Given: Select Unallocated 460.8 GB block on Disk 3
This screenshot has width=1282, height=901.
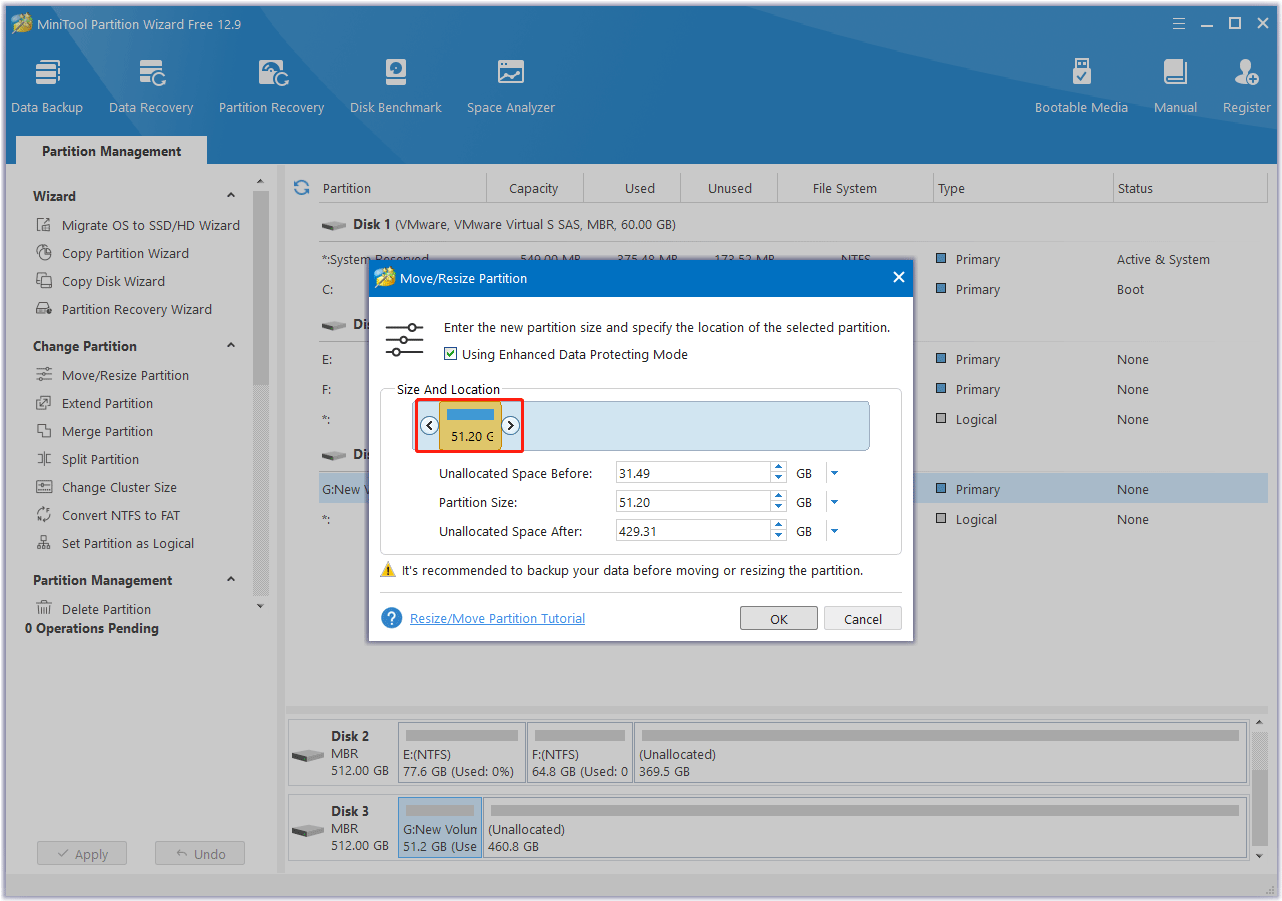Looking at the screenshot, I should tap(865, 828).
